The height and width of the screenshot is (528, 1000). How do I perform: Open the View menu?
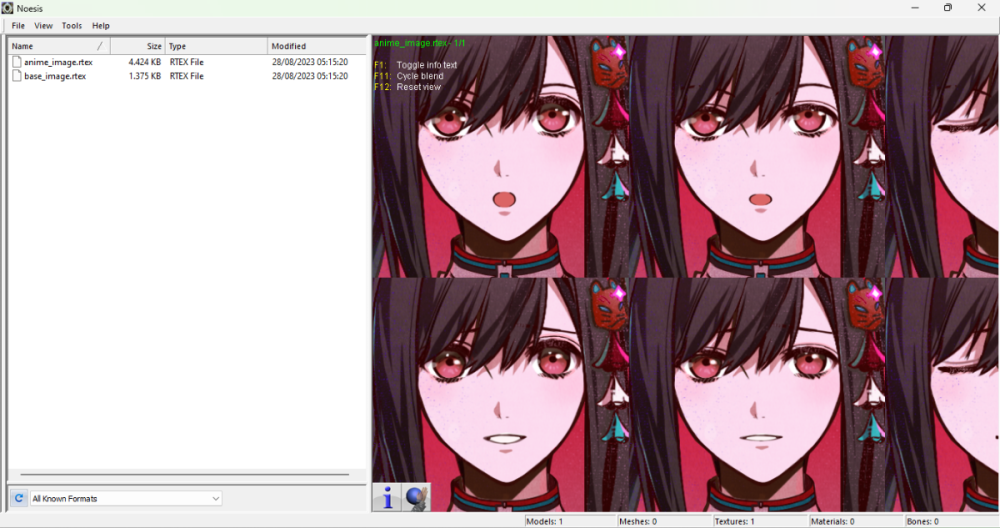(x=43, y=26)
